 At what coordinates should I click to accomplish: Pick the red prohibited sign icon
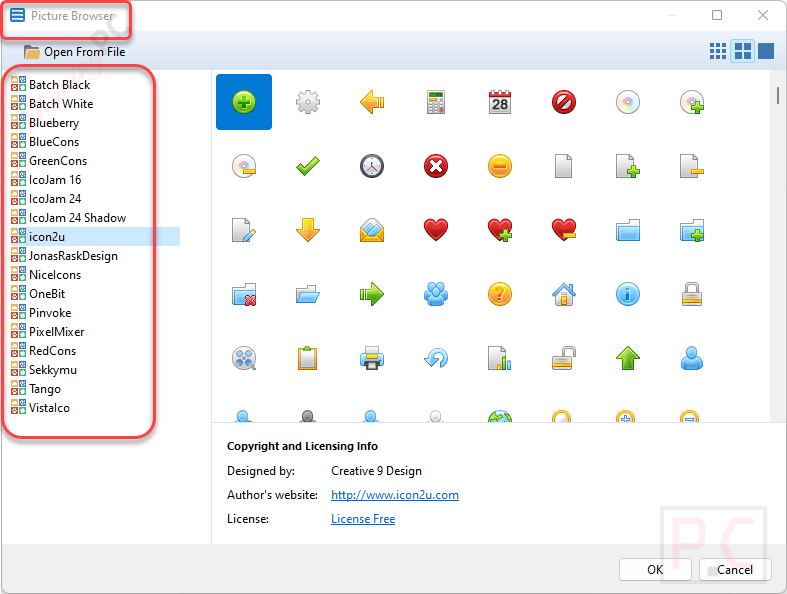(564, 102)
